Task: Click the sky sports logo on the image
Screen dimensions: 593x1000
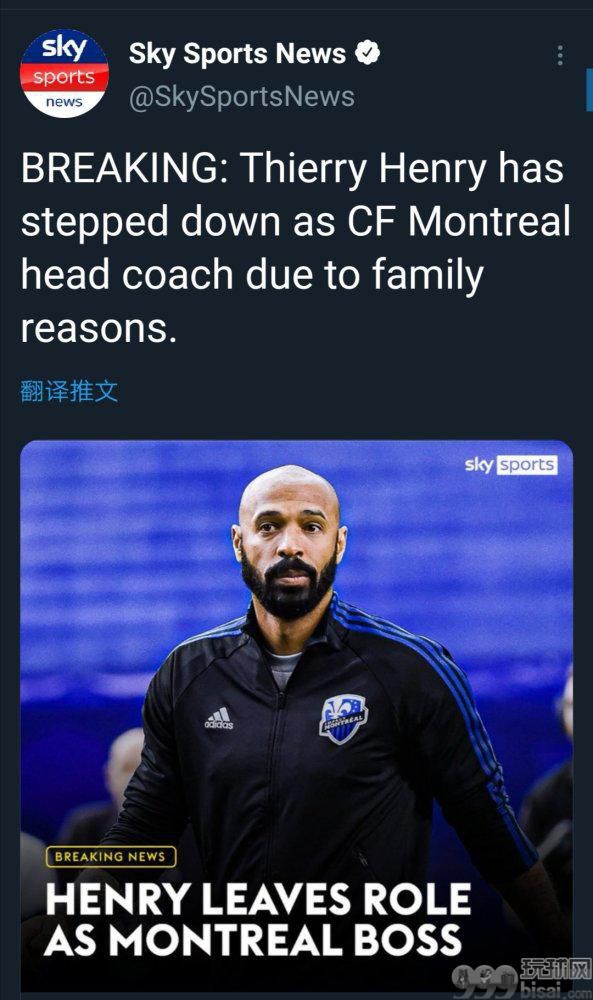Action: click(x=511, y=465)
